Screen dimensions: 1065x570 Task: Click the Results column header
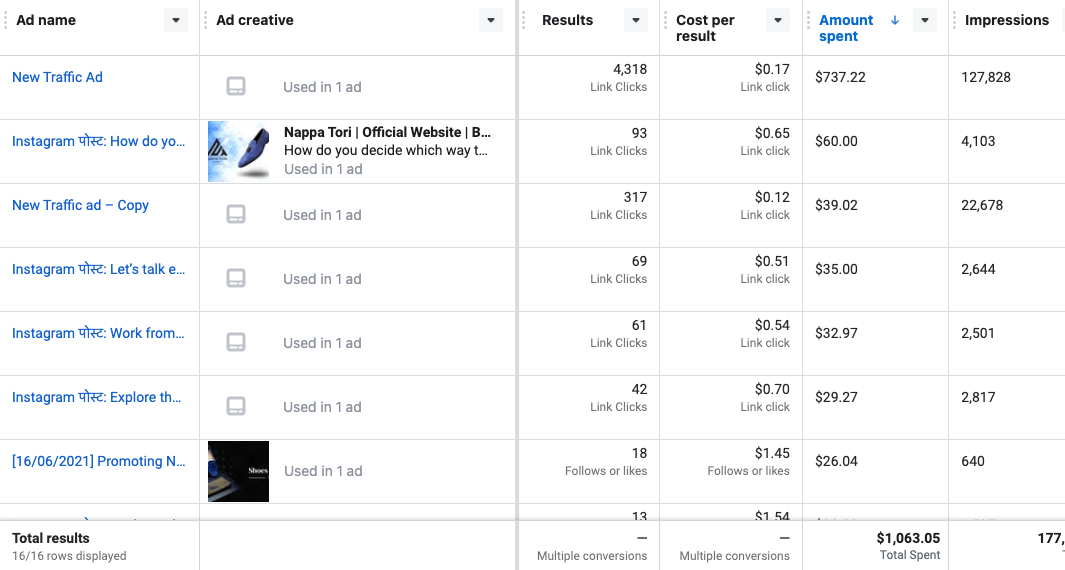click(567, 20)
